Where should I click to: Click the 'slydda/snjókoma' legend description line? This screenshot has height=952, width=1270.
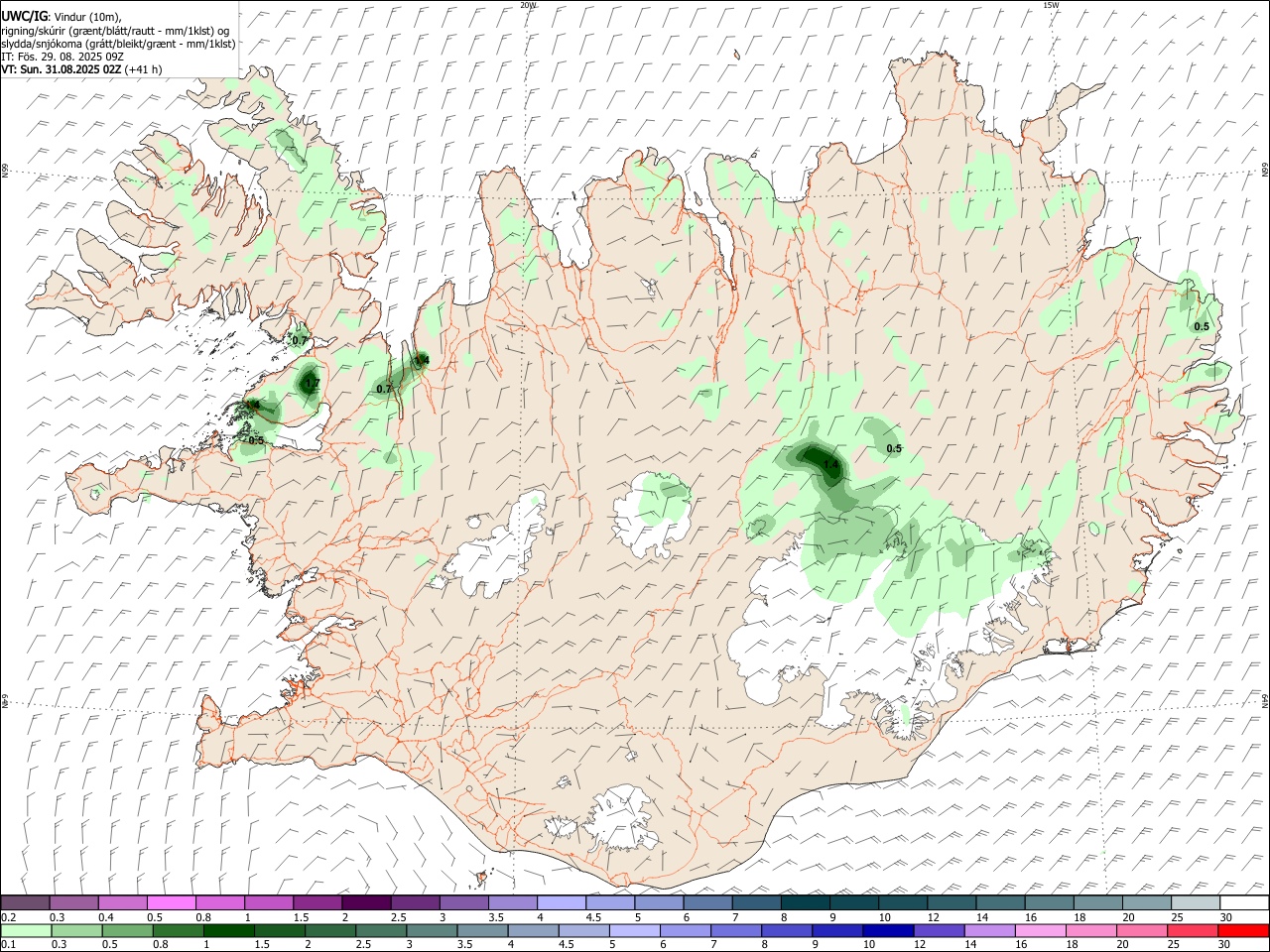click(118, 44)
